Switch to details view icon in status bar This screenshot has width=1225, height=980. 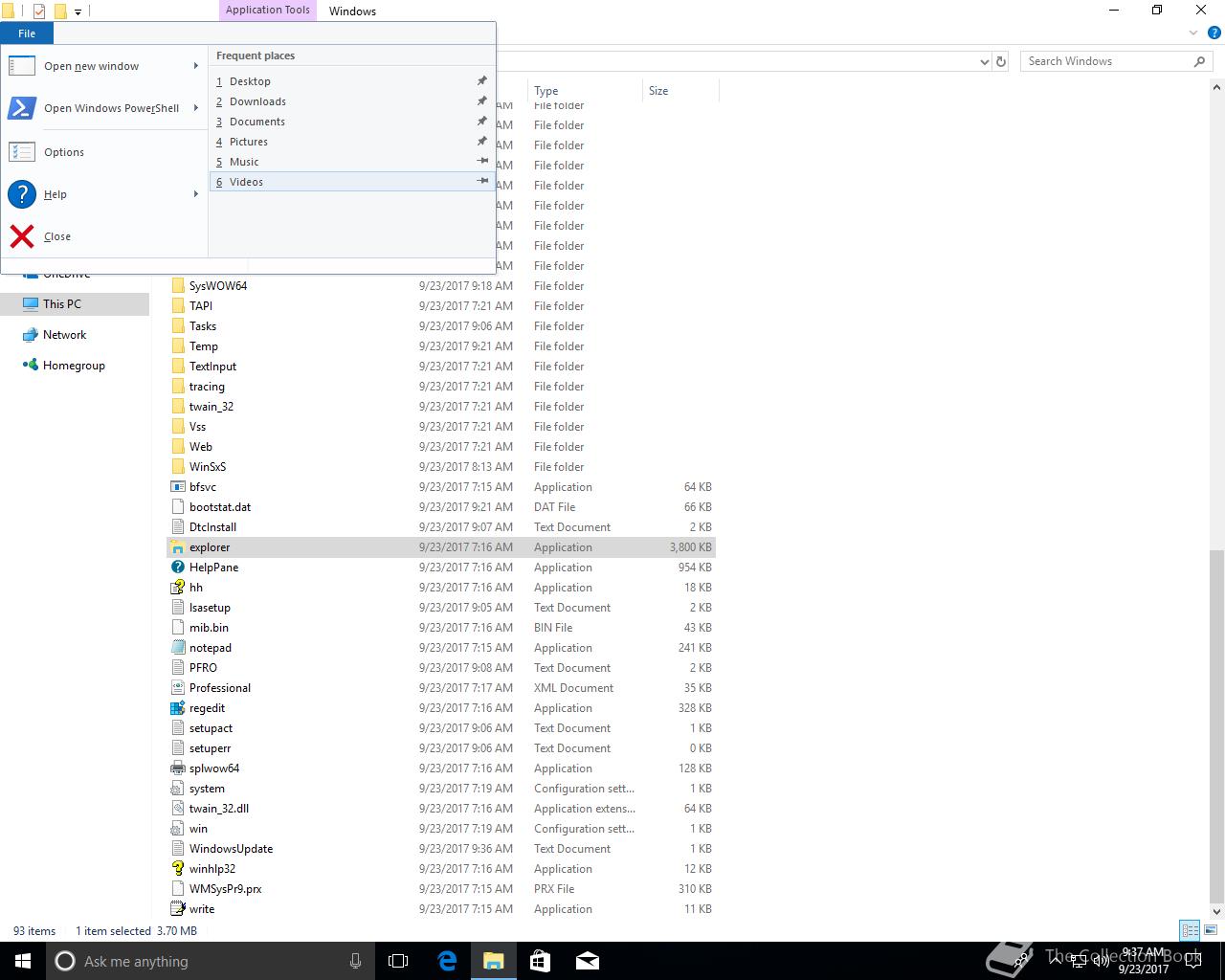[1190, 930]
